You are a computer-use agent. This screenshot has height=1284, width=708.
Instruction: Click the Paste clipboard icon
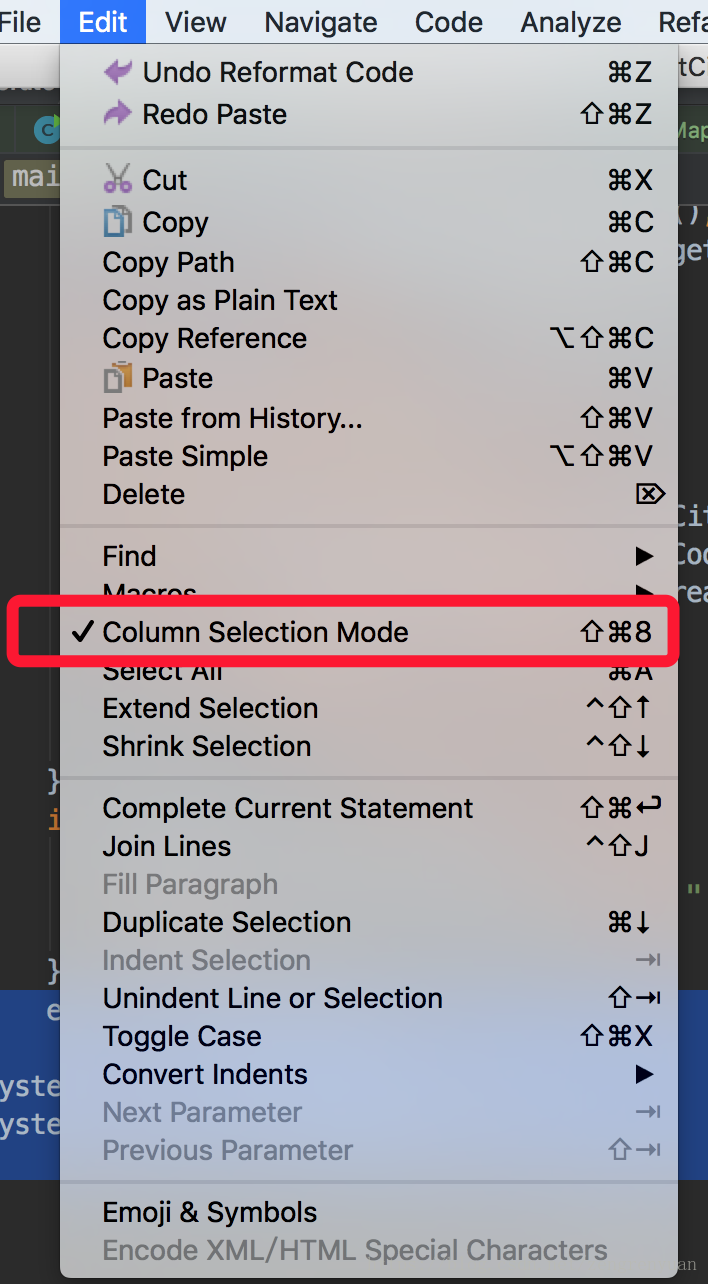118,378
